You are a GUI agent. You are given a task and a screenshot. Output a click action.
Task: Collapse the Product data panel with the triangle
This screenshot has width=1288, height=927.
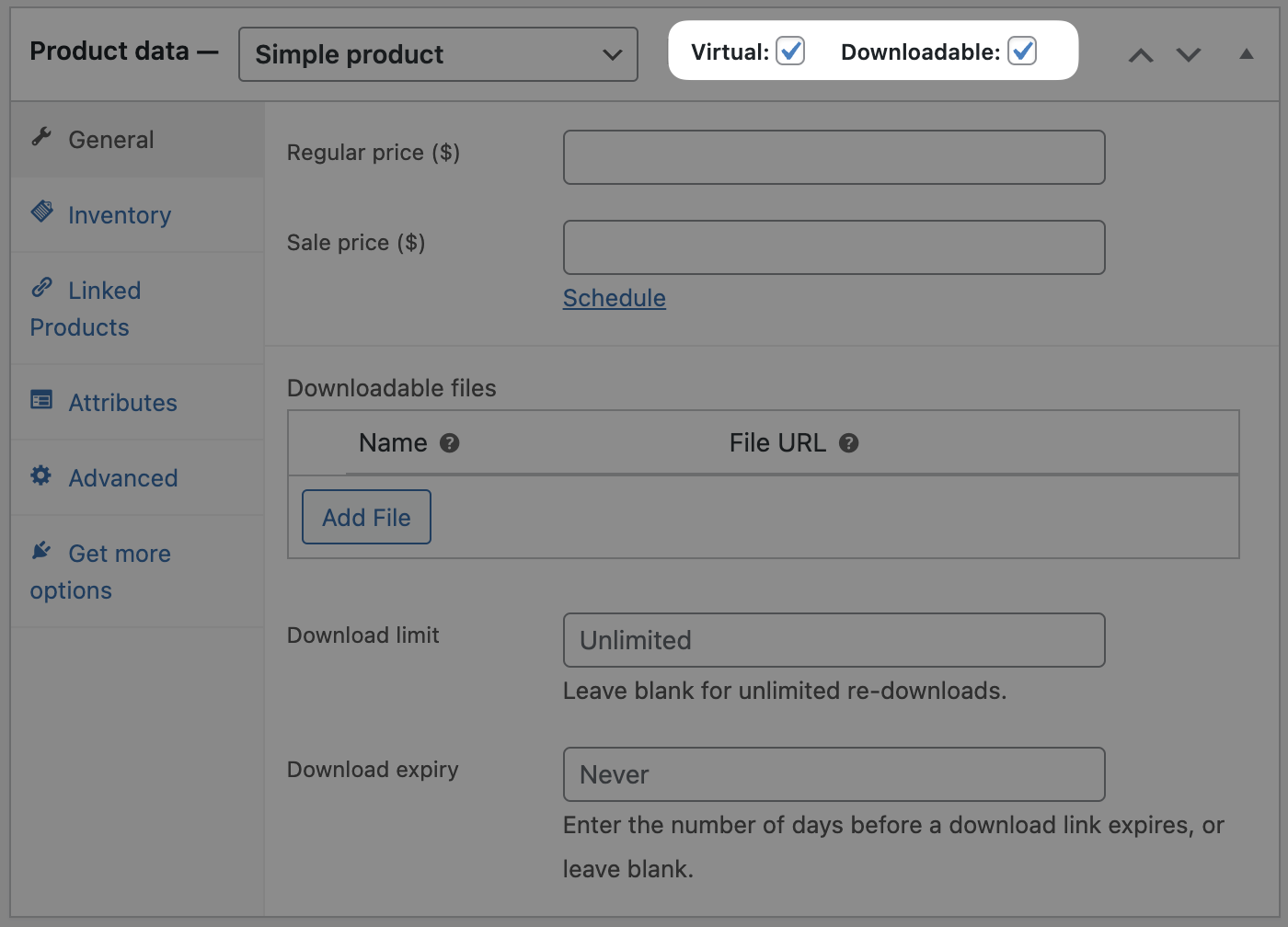[1247, 54]
